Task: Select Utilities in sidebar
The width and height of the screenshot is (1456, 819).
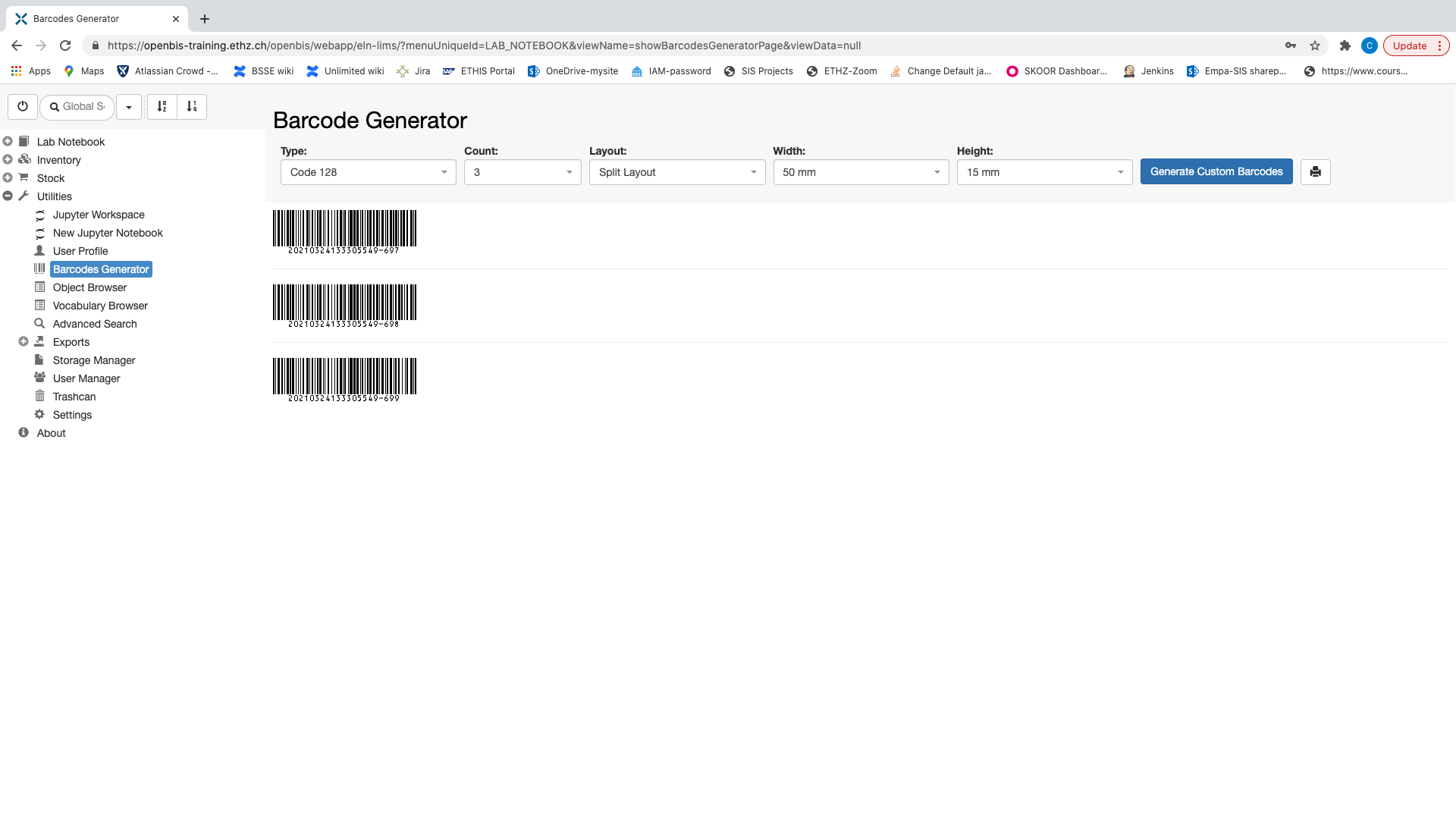Action: pyautogui.click(x=55, y=196)
